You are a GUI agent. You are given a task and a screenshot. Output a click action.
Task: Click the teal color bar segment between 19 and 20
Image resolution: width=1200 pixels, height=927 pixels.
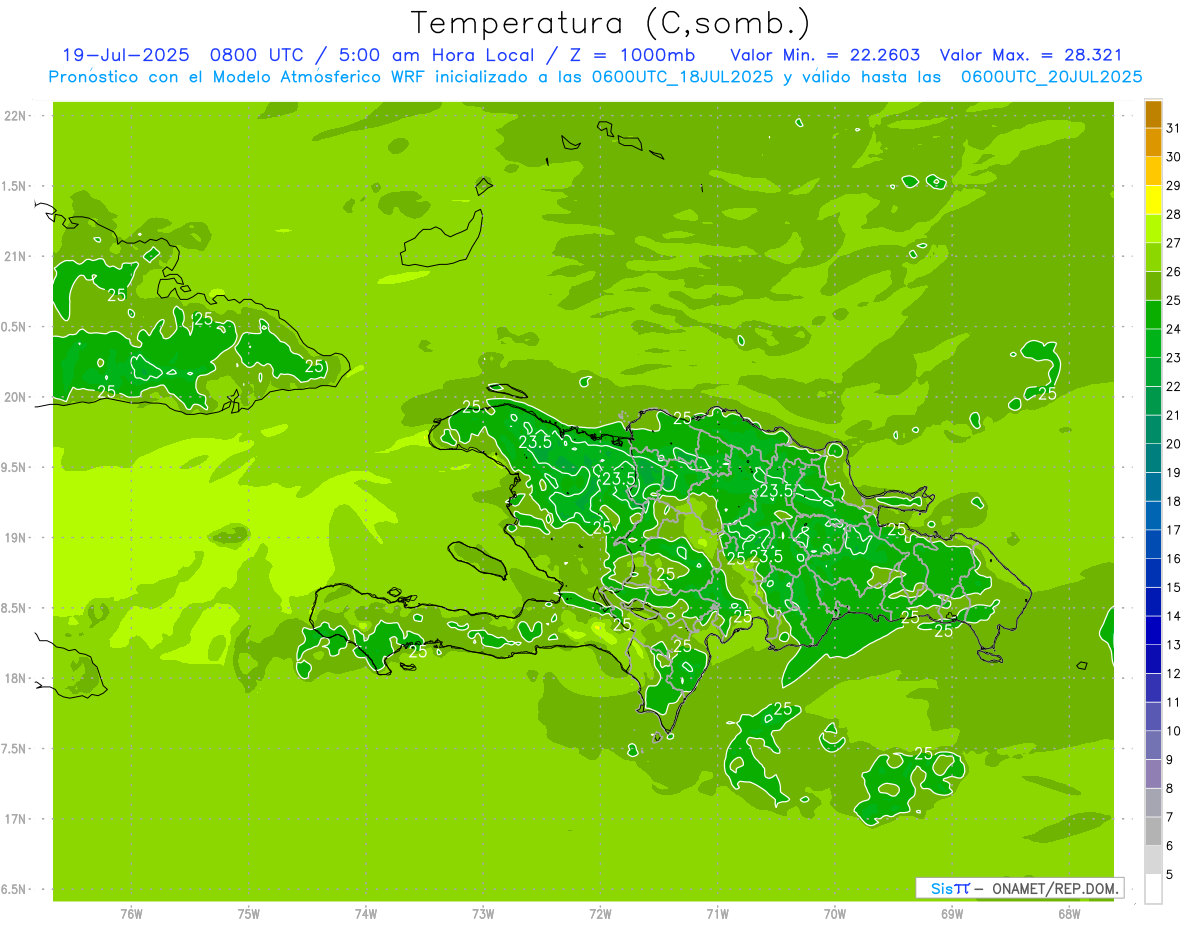[1153, 458]
